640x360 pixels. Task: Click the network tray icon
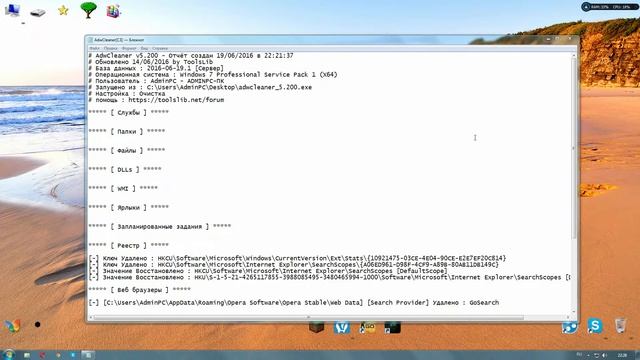point(596,355)
